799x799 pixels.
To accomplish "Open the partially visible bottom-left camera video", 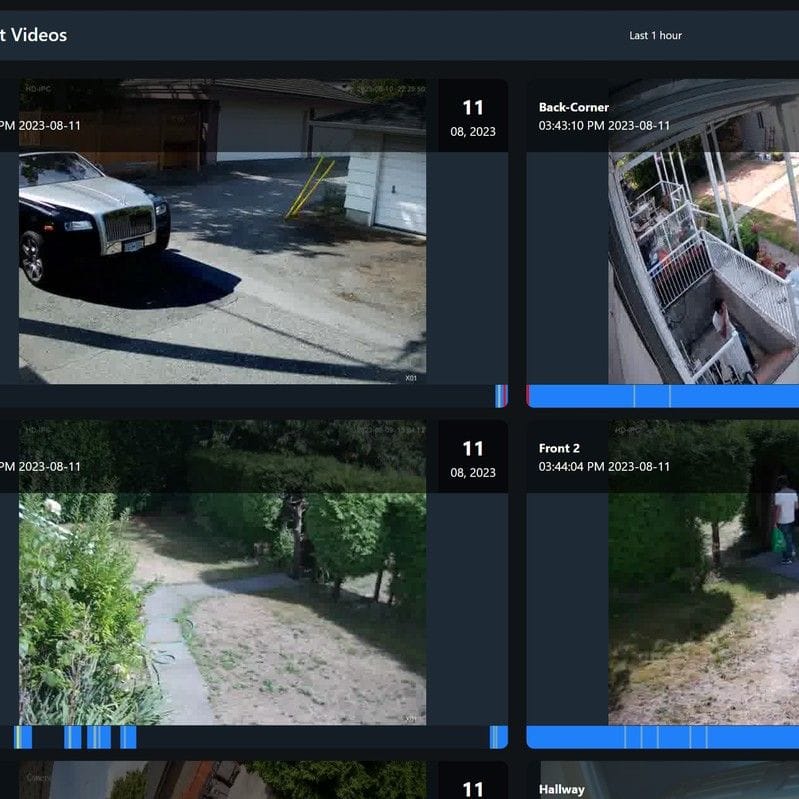I will pyautogui.click(x=222, y=781).
